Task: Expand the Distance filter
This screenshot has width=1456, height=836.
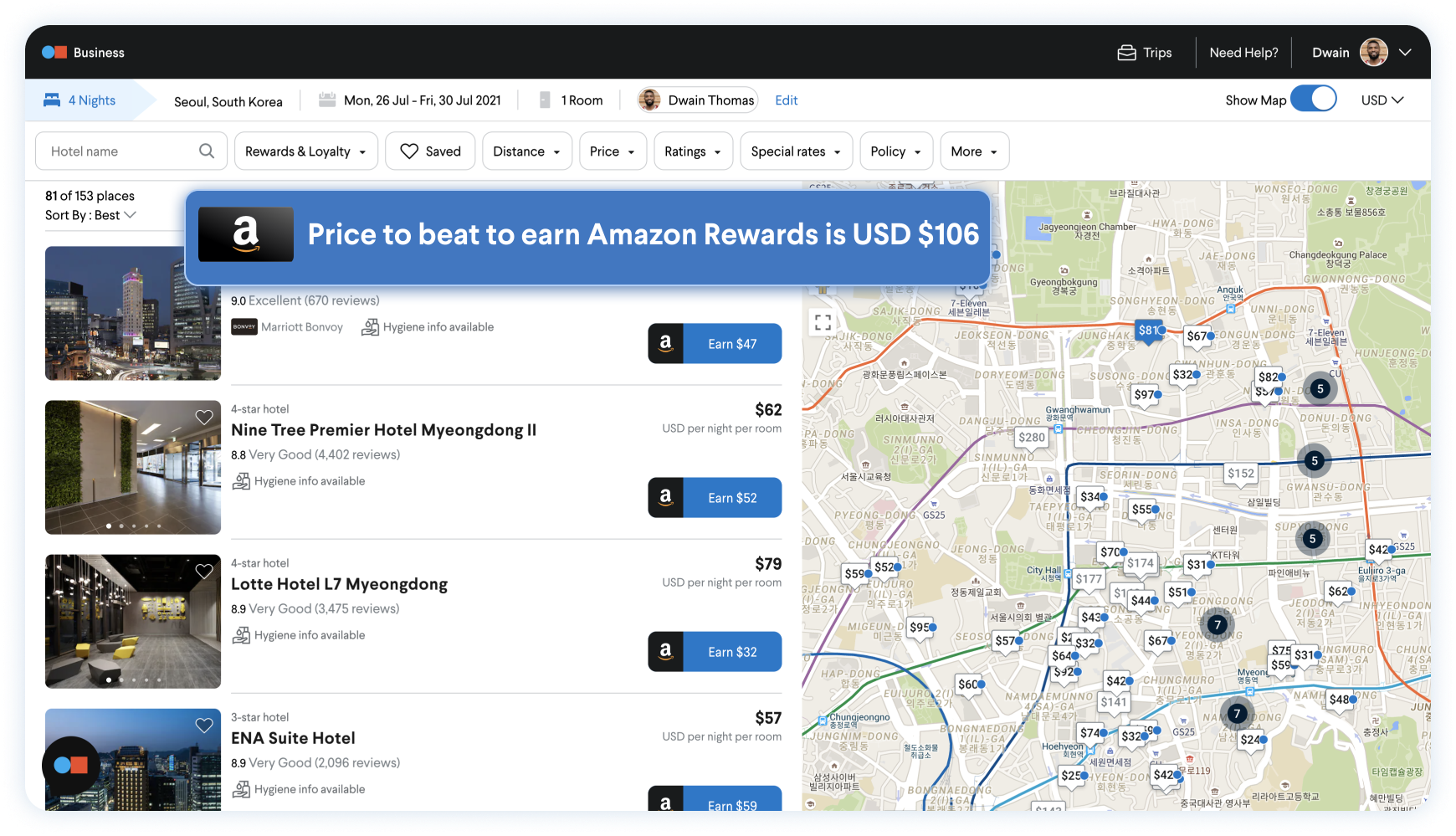Action: 527,151
